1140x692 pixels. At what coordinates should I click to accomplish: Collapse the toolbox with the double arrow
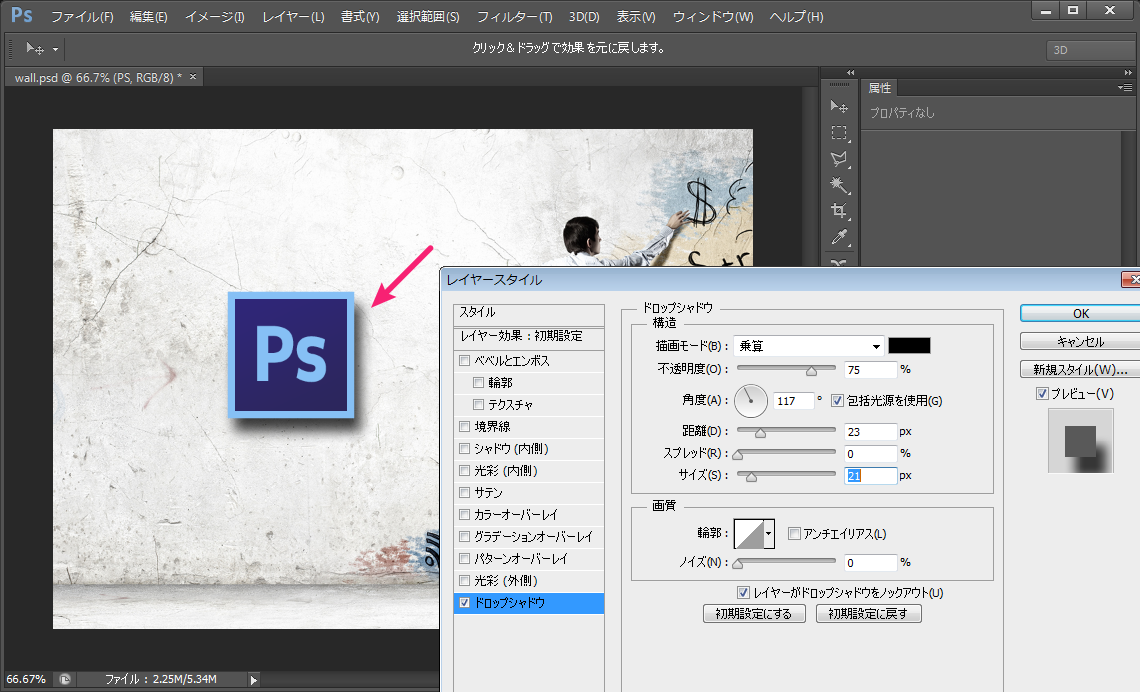pos(850,73)
